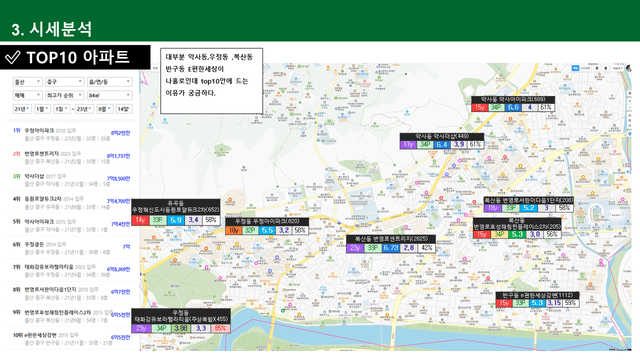Click the purple 23y swatch on 태화강유보라 label
The width and height of the screenshot is (640, 360).
pyautogui.click(x=141, y=328)
